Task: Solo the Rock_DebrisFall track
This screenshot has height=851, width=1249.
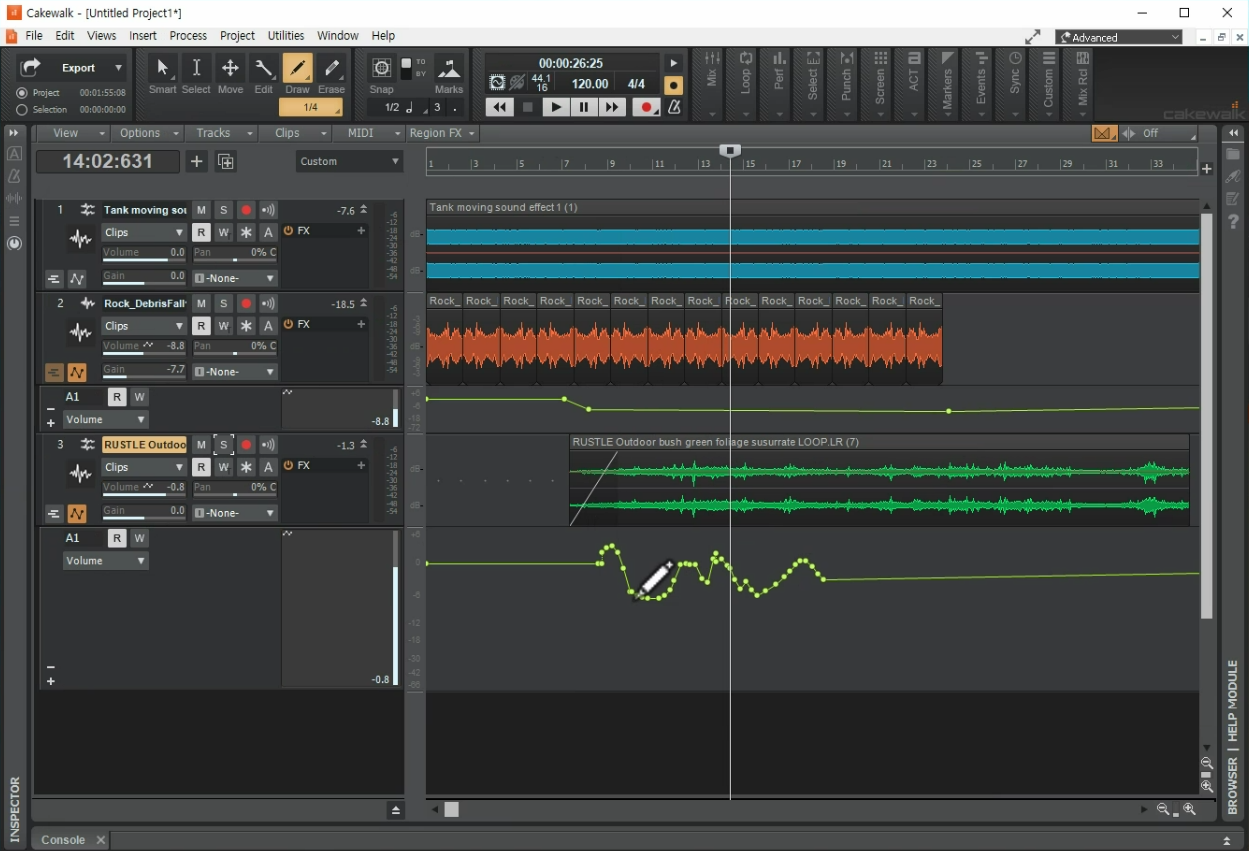Action: click(223, 303)
